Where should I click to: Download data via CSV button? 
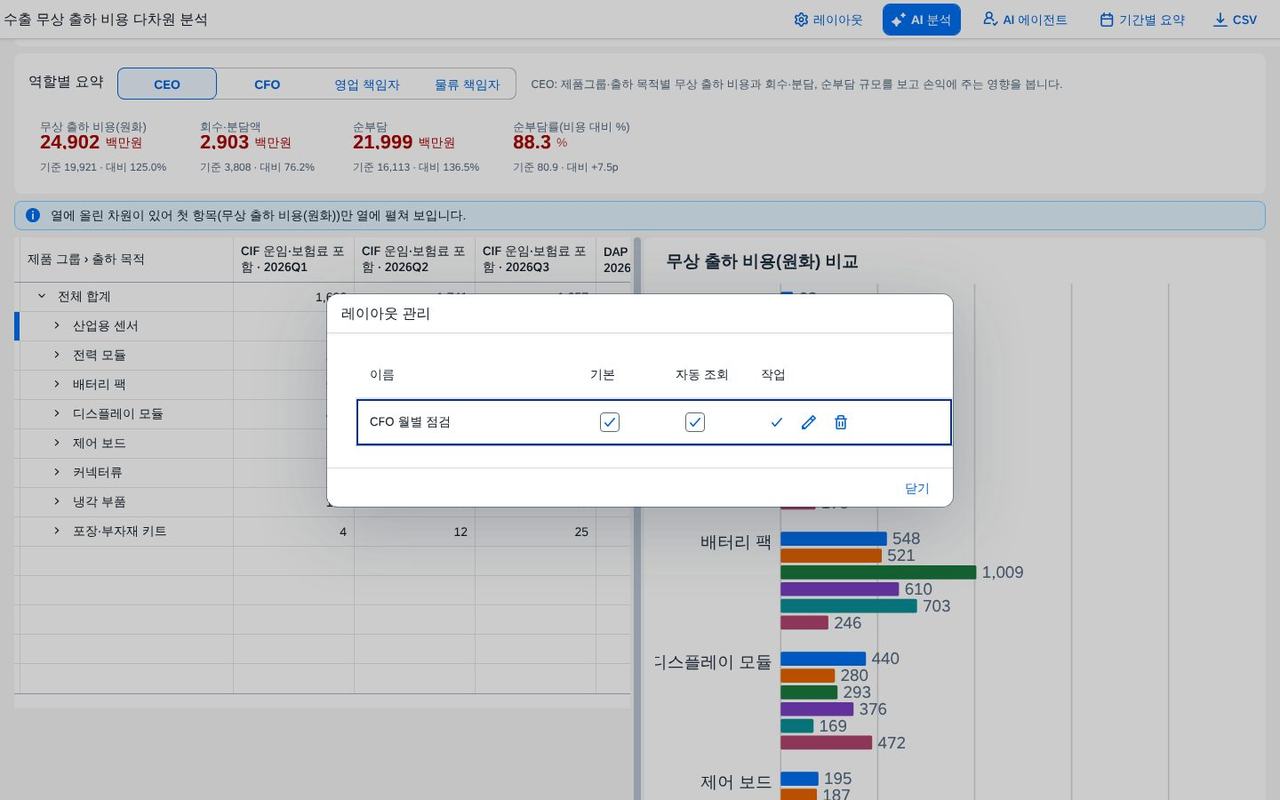(1235, 19)
